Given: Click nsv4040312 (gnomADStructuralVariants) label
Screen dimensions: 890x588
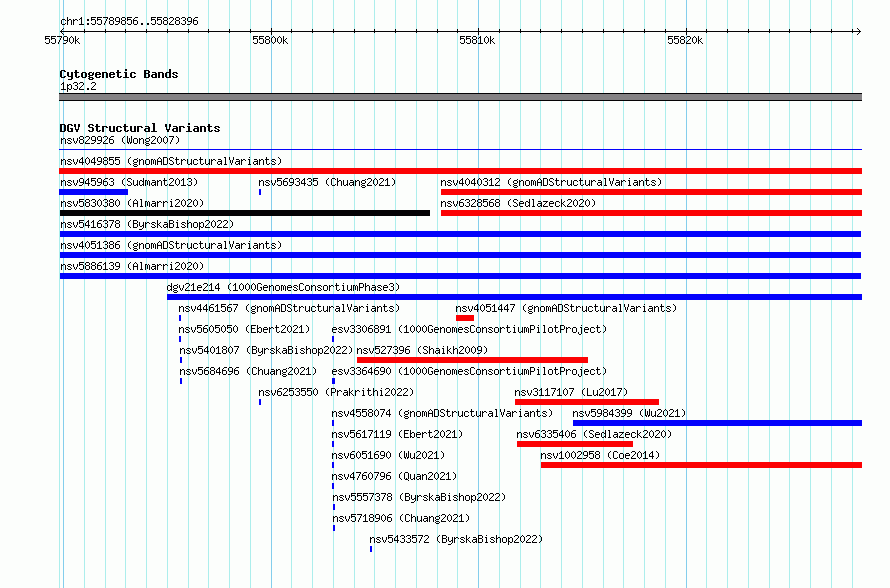Looking at the screenshot, I should [551, 182].
